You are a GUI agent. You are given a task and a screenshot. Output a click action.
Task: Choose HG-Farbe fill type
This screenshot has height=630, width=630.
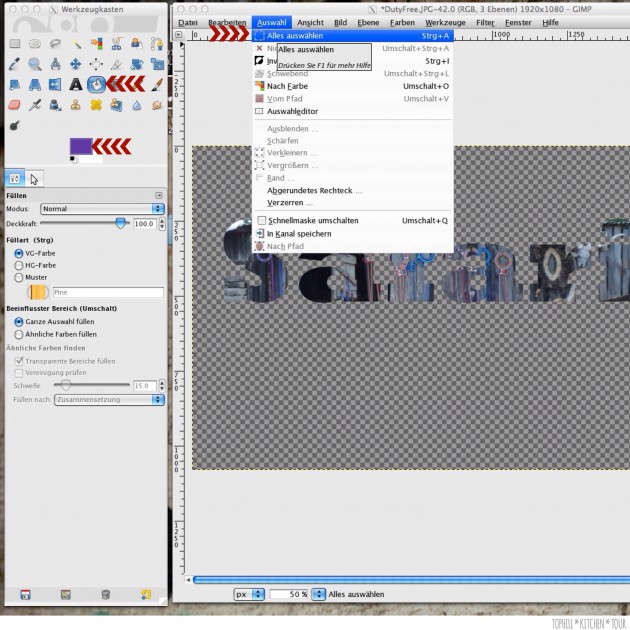[18, 266]
